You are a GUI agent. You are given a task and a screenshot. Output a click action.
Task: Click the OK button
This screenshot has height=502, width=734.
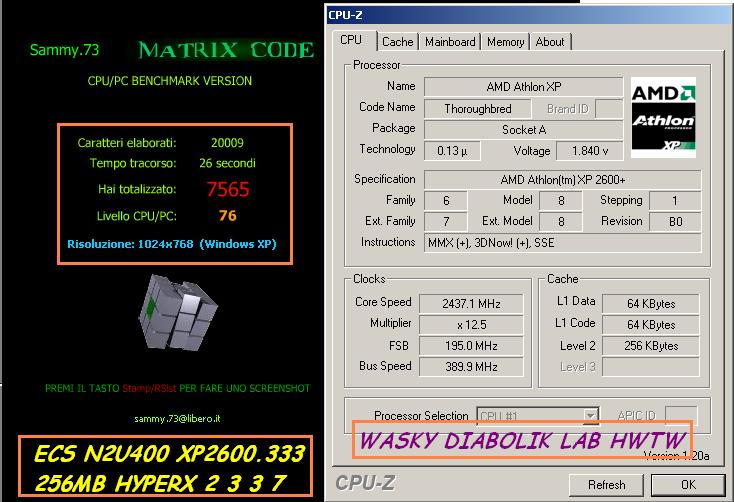click(x=688, y=485)
